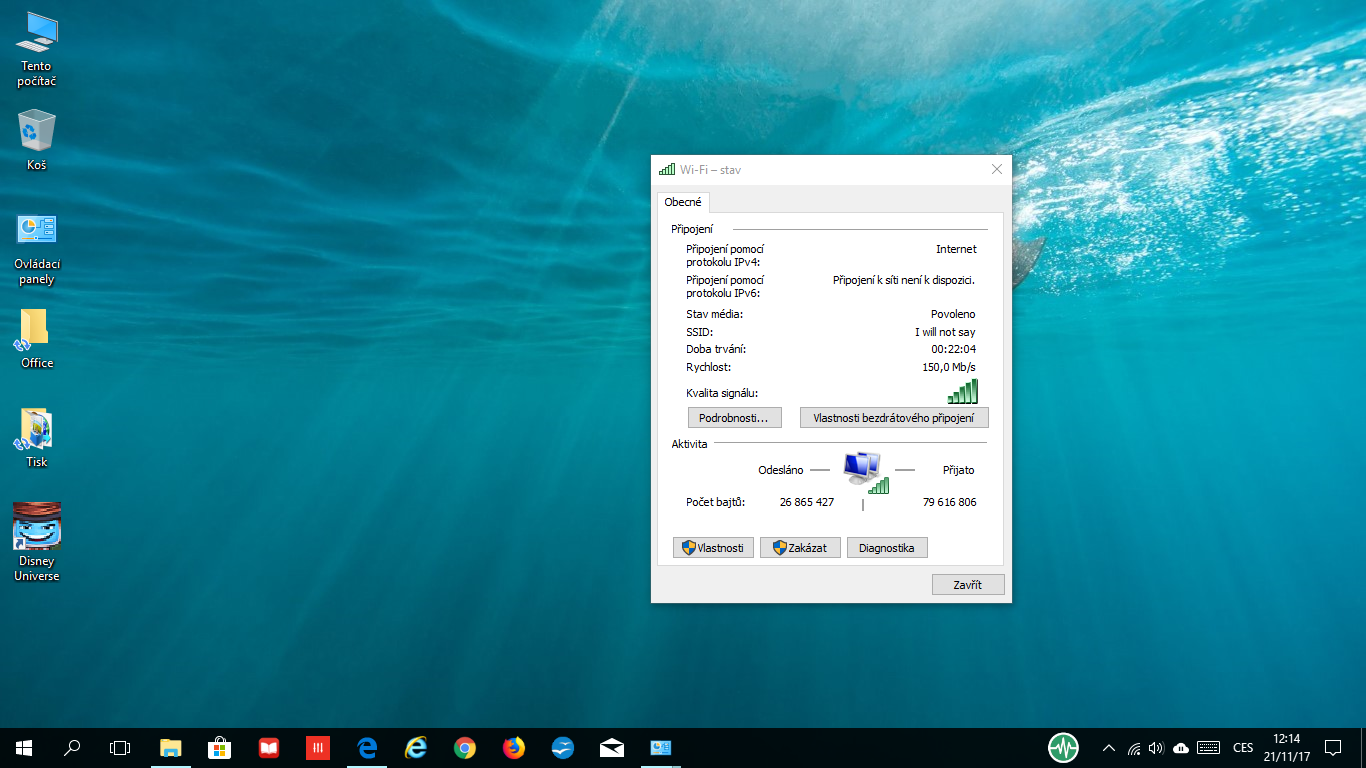The image size is (1366, 768).
Task: Open the Windows Start menu
Action: tap(24, 747)
